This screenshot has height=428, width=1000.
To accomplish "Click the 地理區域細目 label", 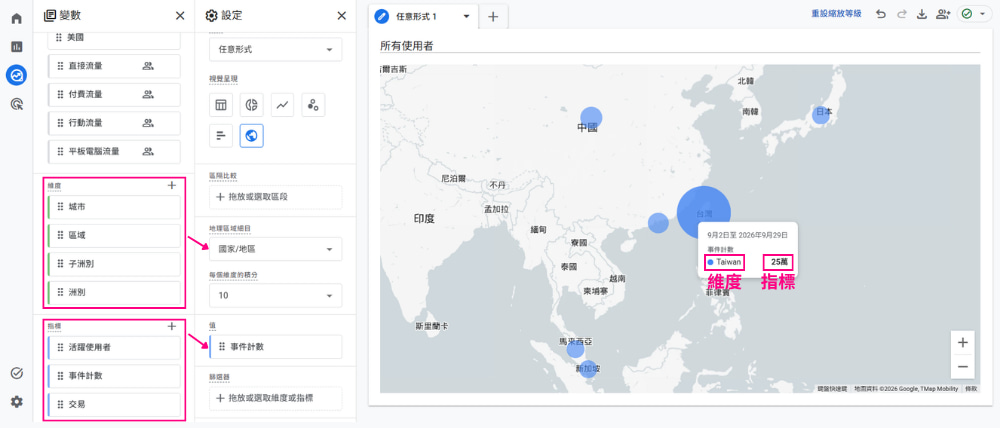I will tap(228, 228).
